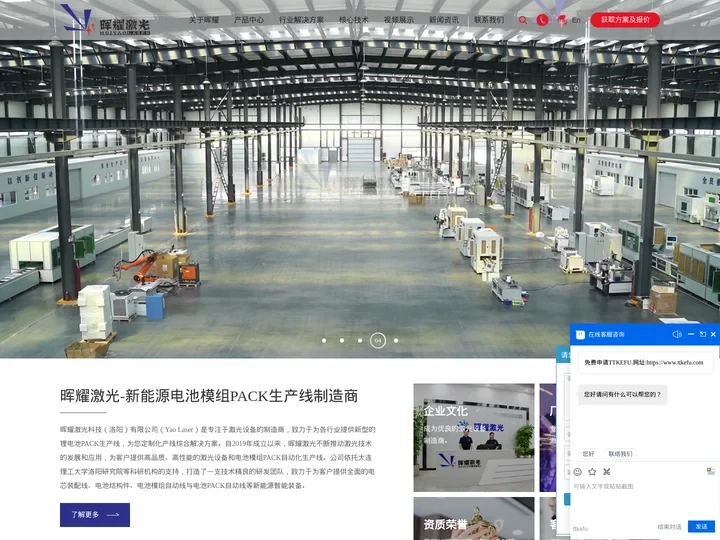This screenshot has height=540, width=720.
Task: Minimize the online chat window
Action: coord(691,334)
